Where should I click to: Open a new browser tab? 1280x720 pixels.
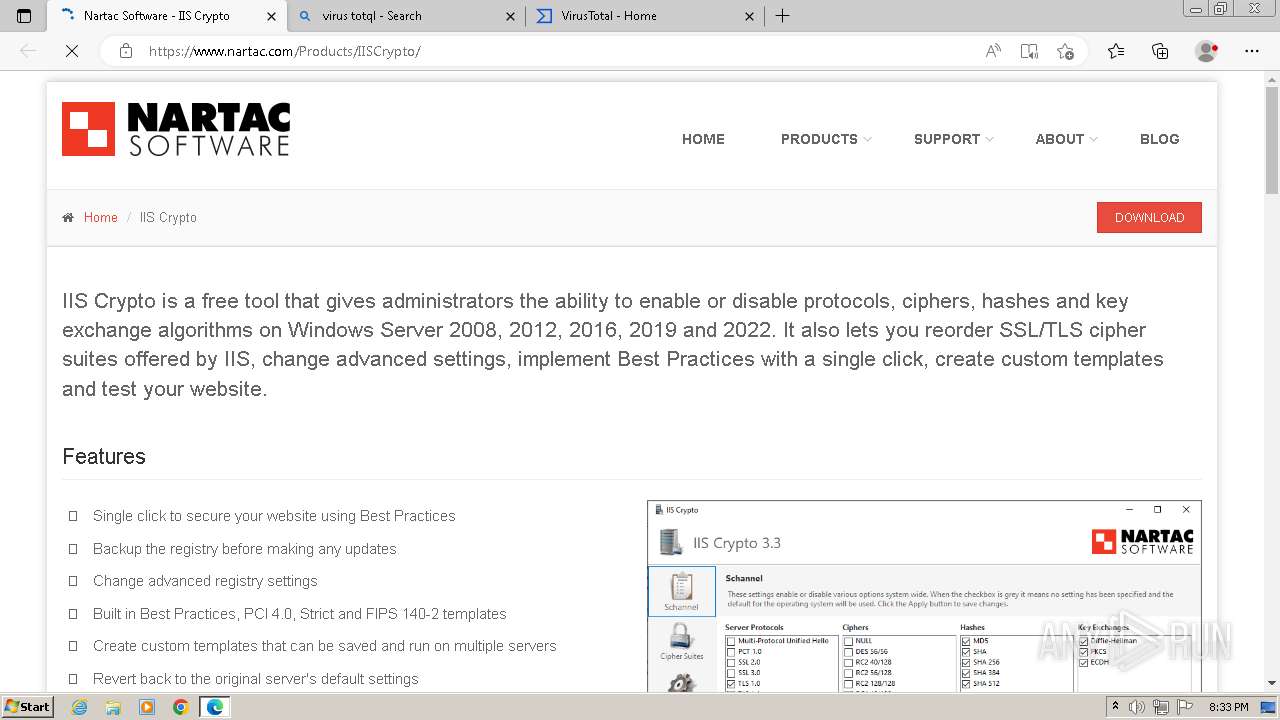783,16
